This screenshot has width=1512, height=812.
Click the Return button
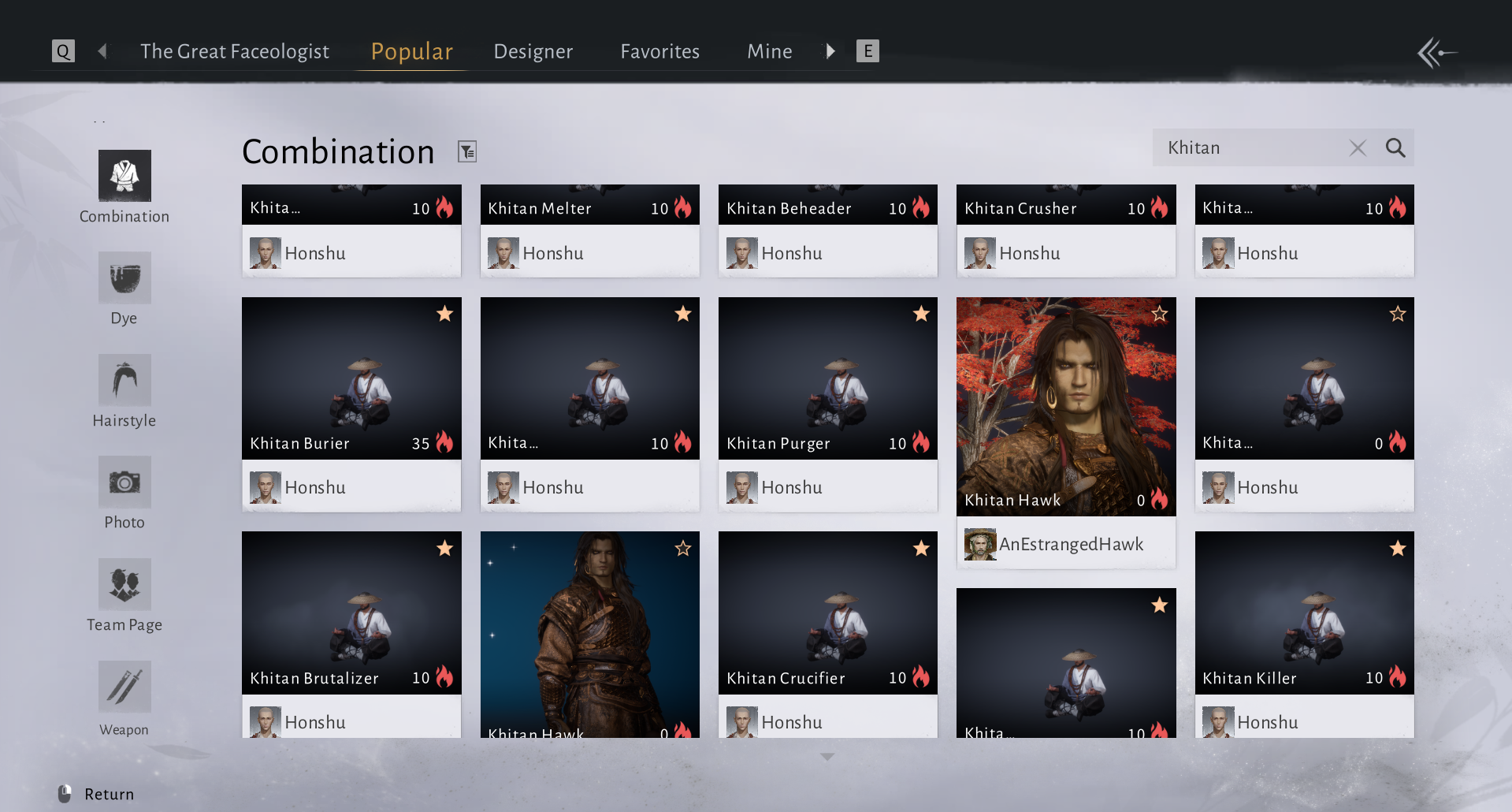[96, 794]
